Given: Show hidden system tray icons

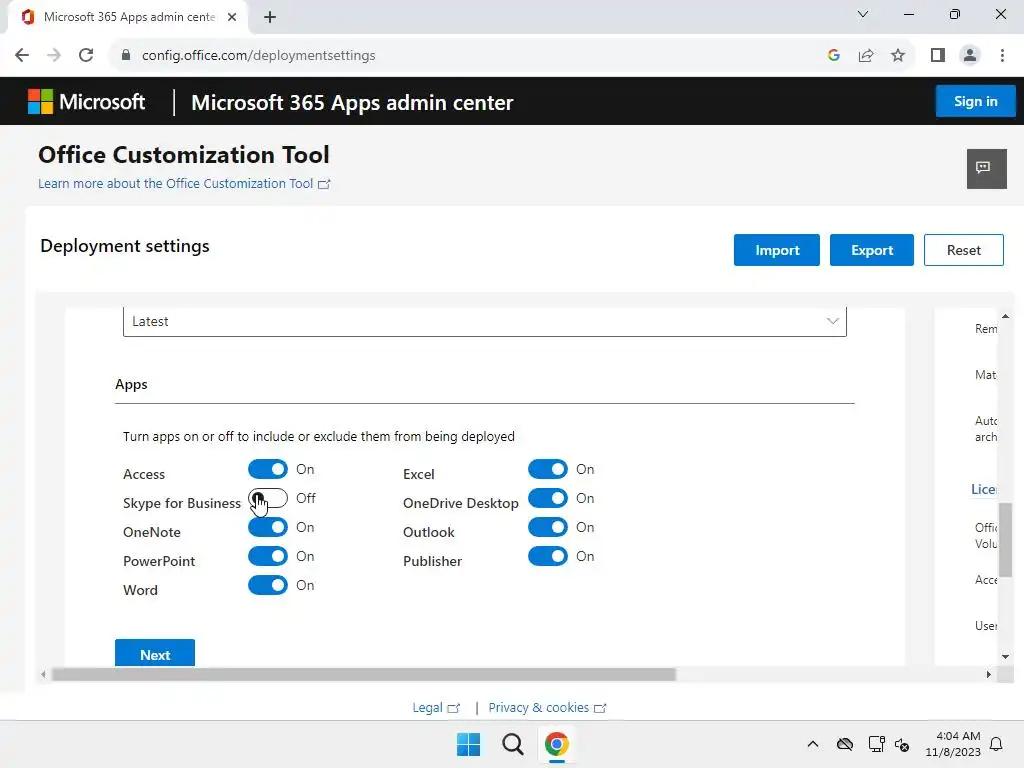Looking at the screenshot, I should pyautogui.click(x=812, y=744).
